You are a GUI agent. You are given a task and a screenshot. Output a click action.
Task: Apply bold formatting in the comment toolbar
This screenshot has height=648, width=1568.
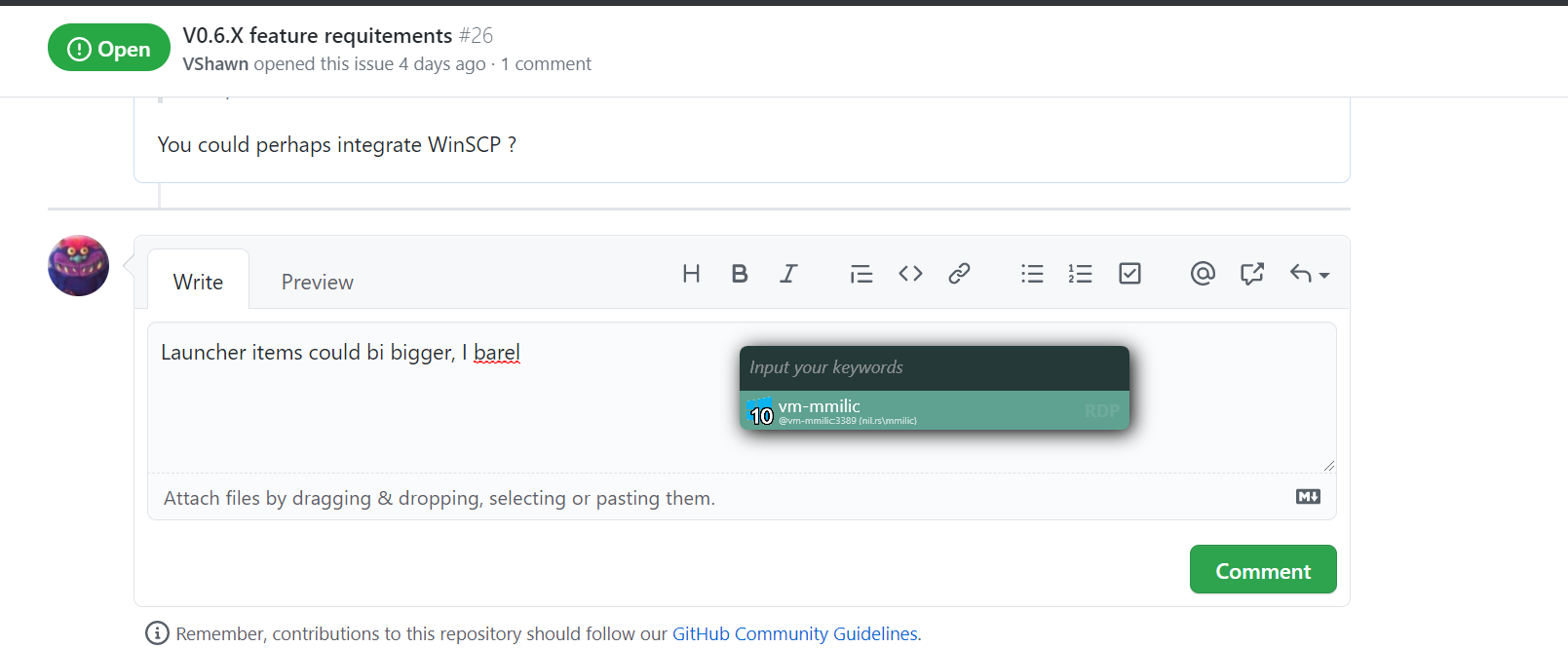coord(740,274)
